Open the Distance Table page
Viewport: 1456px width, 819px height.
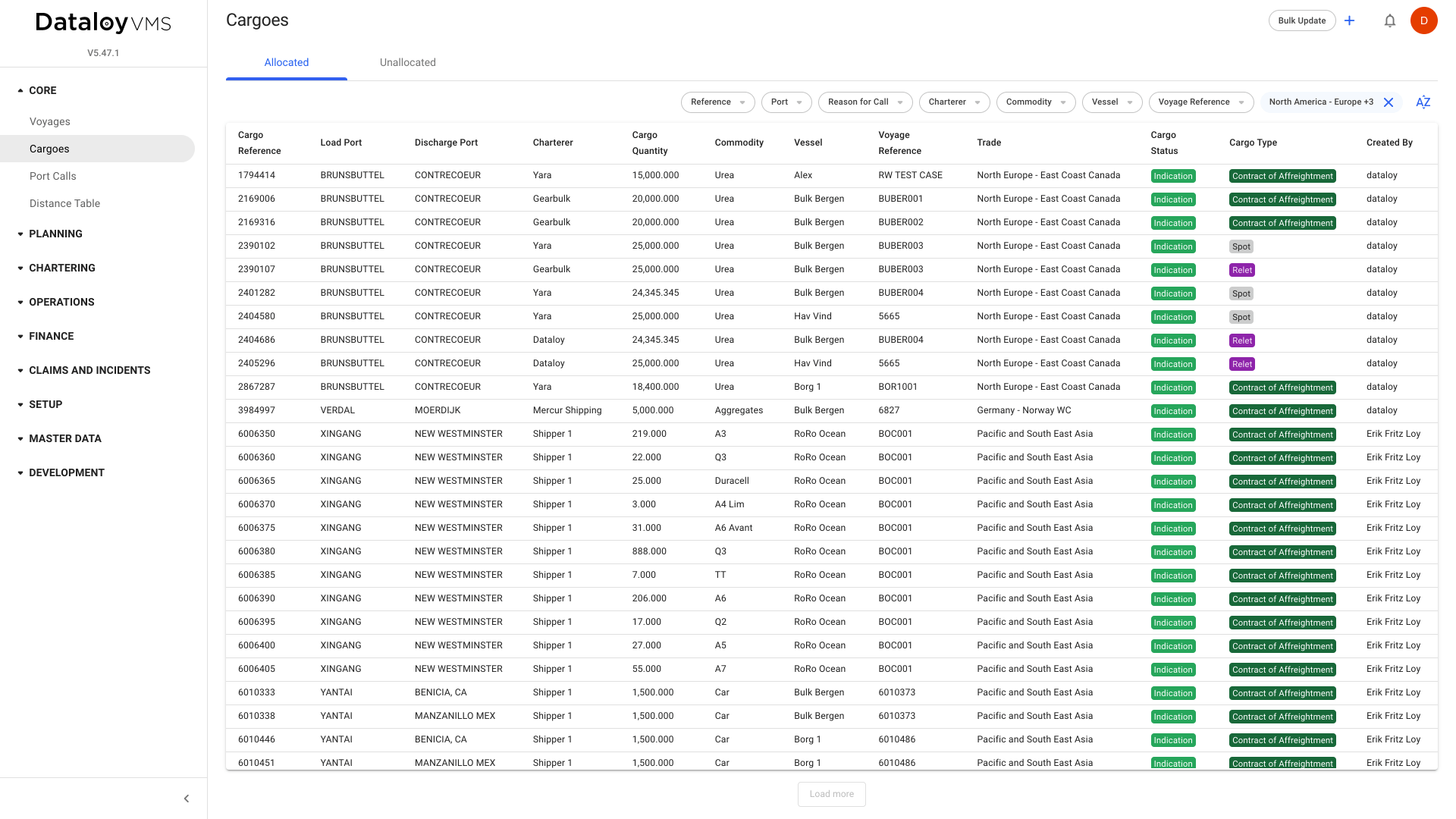64,203
